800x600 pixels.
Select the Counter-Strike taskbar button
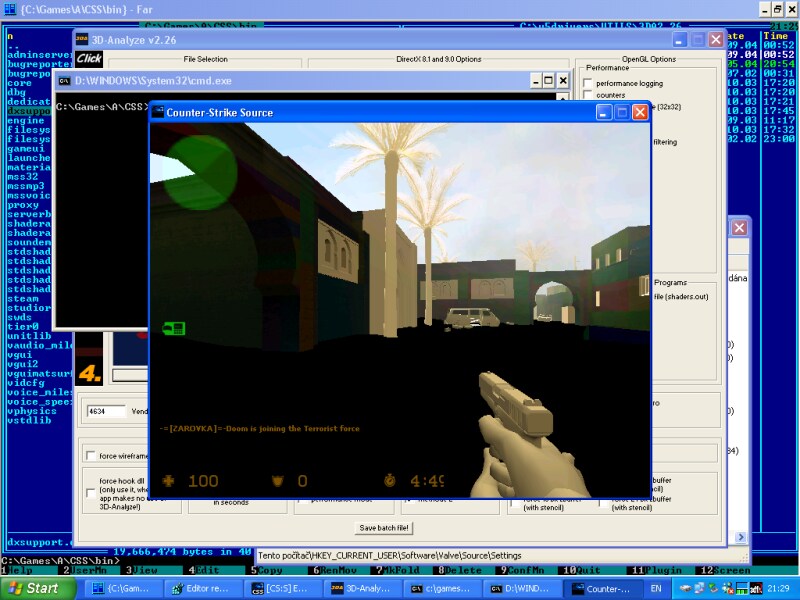click(602, 589)
